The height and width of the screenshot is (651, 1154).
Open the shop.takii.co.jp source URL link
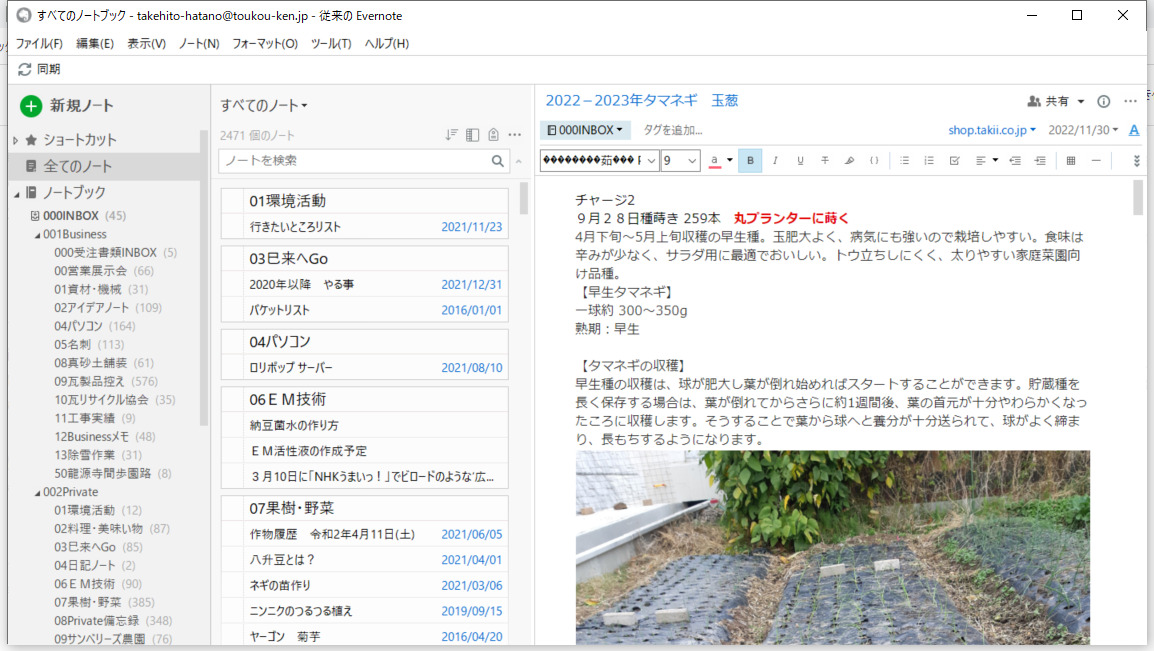pos(992,130)
